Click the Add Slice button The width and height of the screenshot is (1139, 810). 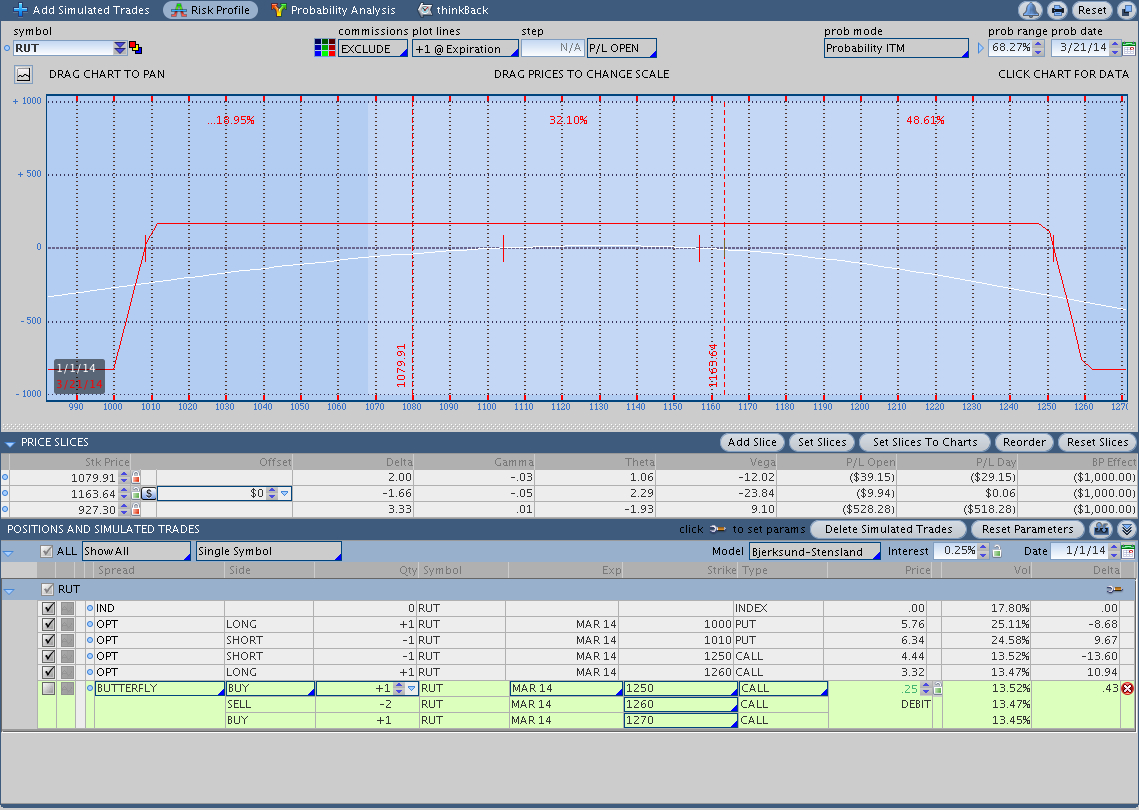pos(752,442)
